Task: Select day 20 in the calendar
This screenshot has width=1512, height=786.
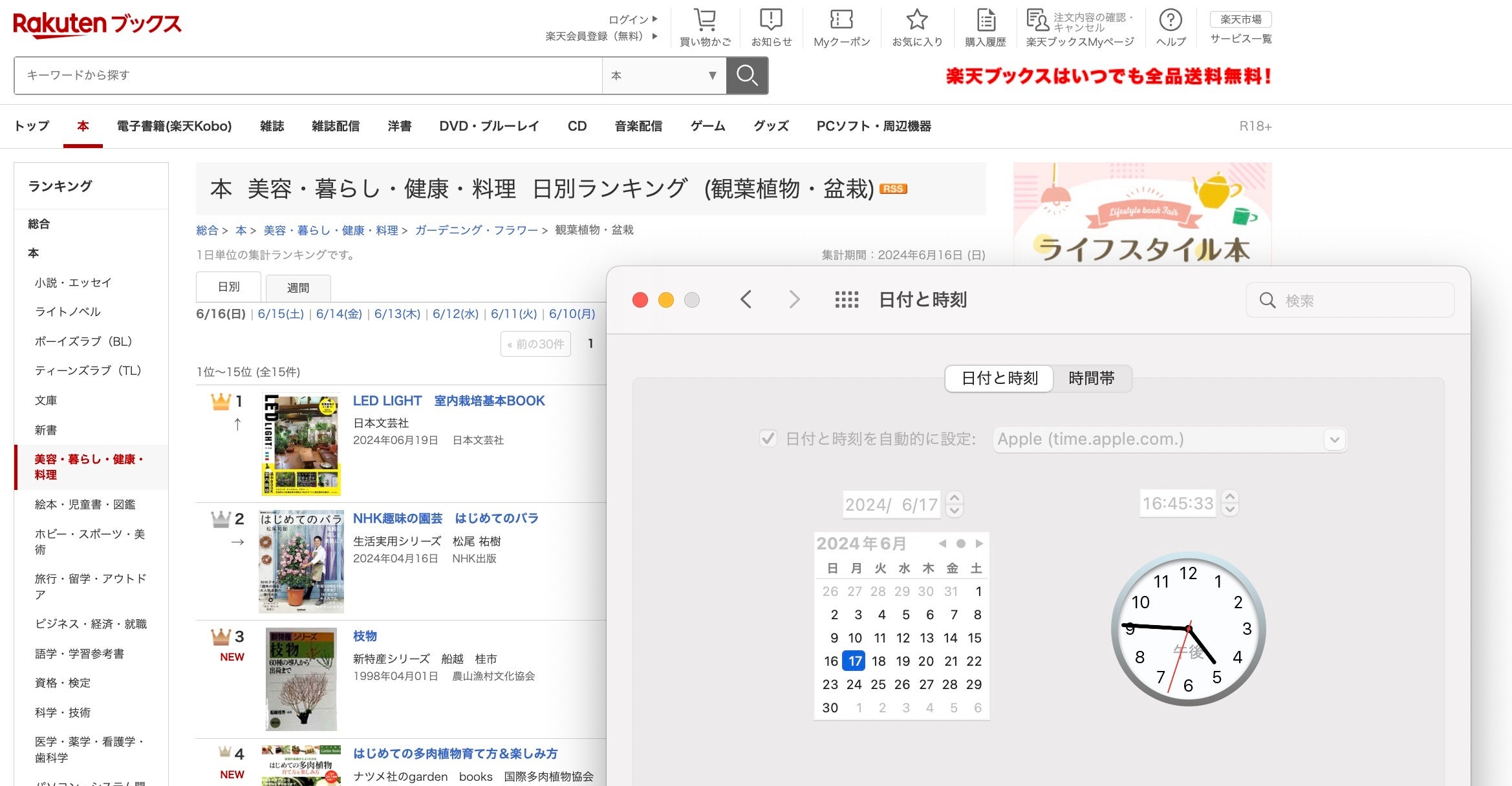Action: click(925, 661)
